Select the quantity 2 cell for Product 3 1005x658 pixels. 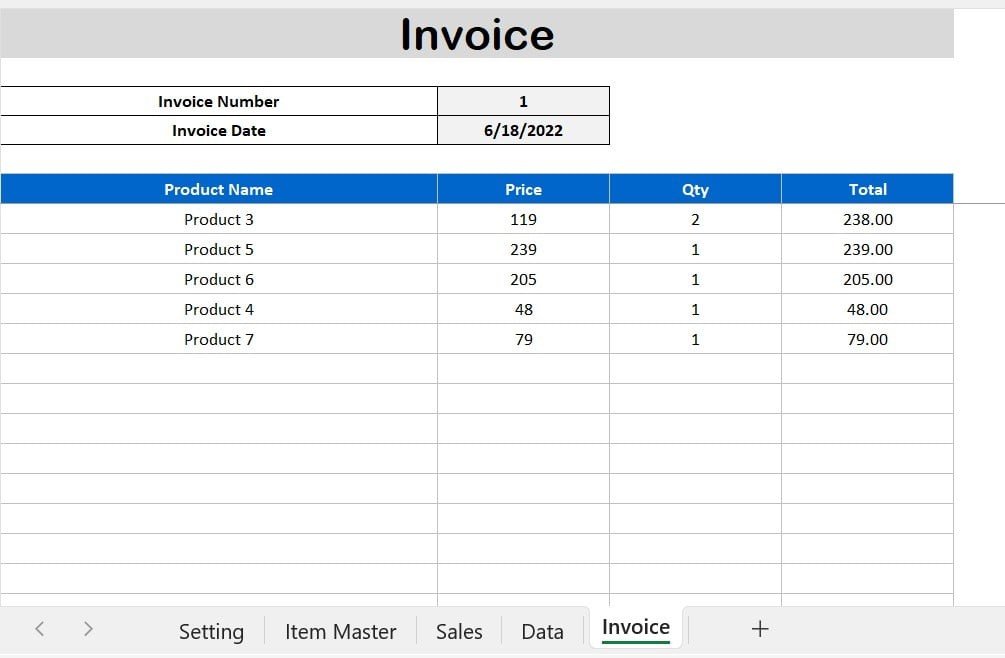point(695,219)
